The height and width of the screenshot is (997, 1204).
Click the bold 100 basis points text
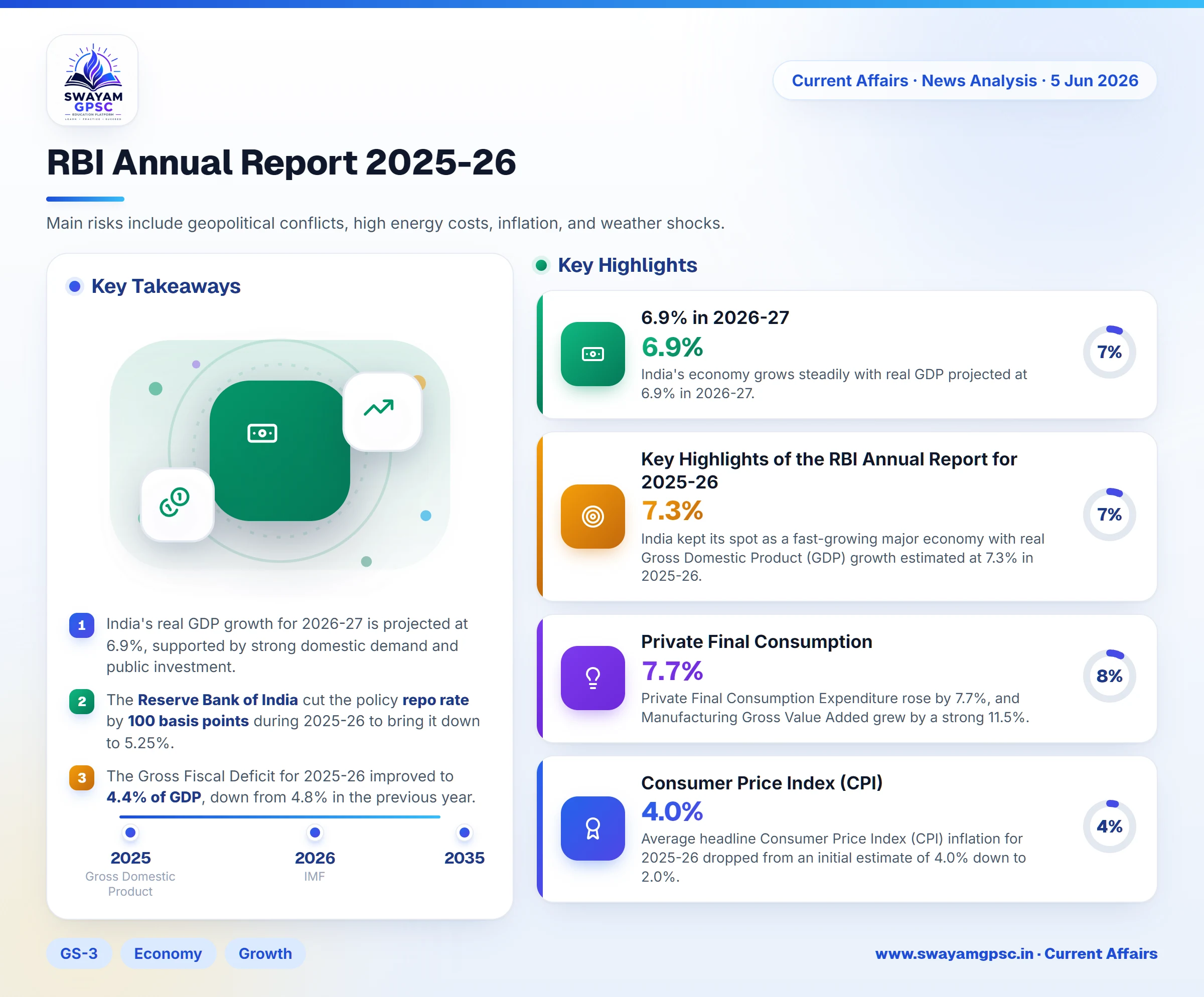click(188, 721)
